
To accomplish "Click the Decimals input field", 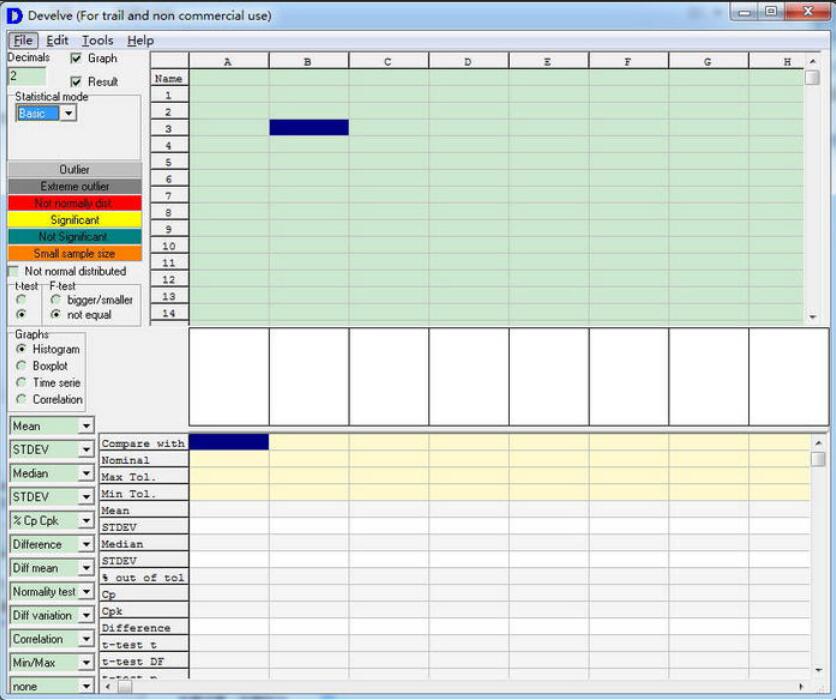I will coord(26,76).
